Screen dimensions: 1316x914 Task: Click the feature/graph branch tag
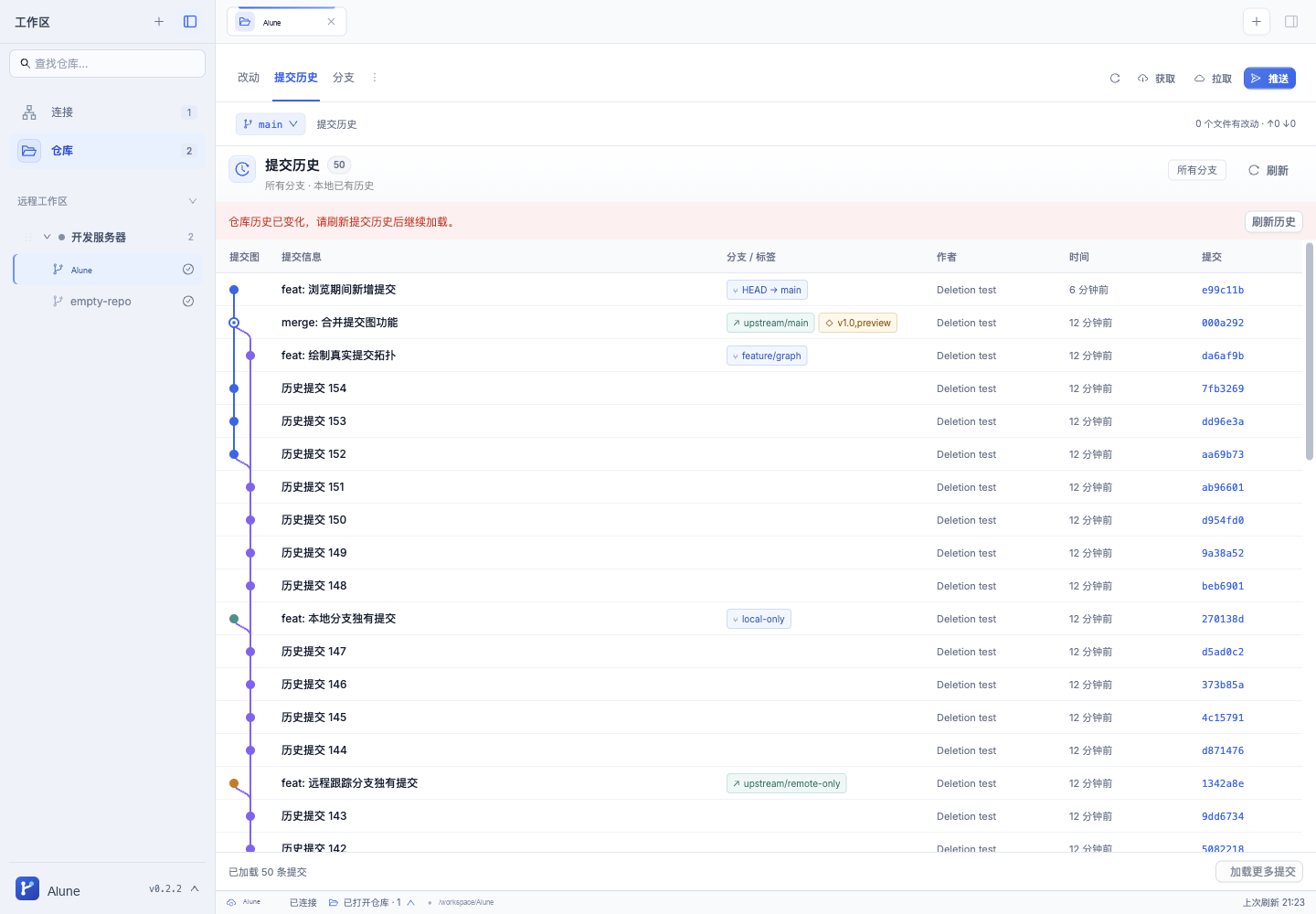pyautogui.click(x=767, y=356)
